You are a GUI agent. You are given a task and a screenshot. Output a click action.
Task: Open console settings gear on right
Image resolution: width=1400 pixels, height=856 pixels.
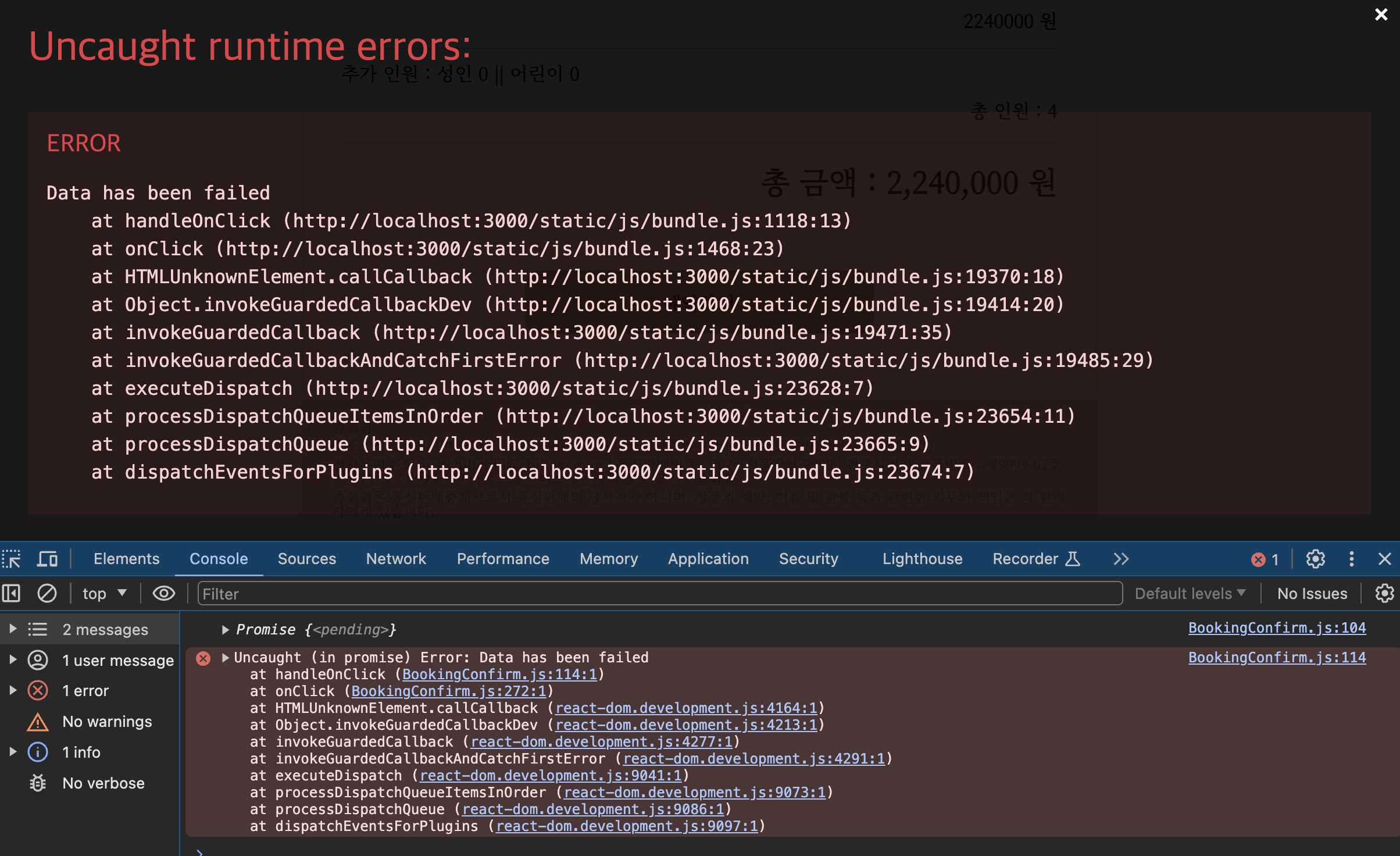tap(1384, 593)
